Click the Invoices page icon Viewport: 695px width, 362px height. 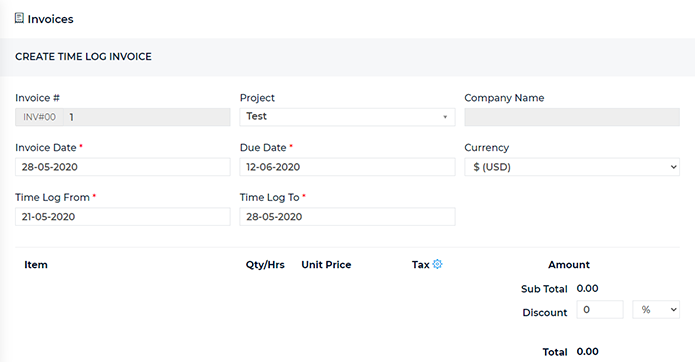click(x=19, y=18)
